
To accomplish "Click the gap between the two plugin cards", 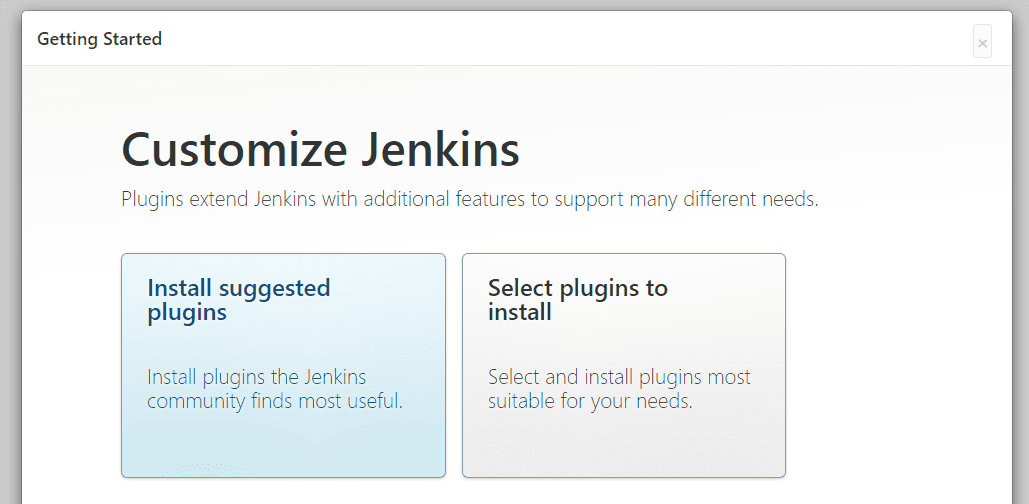I will pyautogui.click(x=454, y=365).
